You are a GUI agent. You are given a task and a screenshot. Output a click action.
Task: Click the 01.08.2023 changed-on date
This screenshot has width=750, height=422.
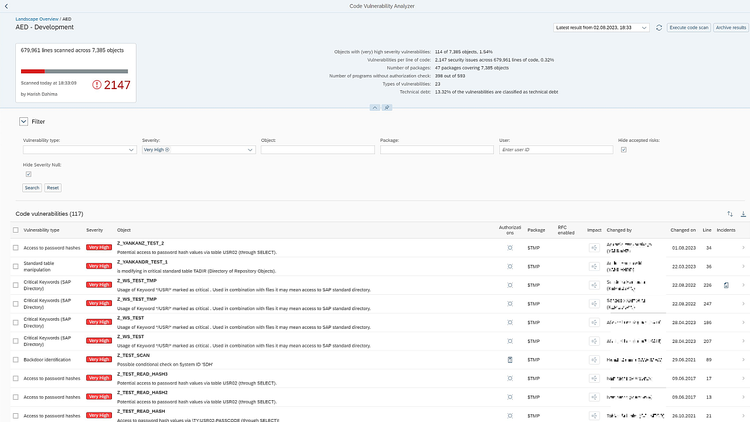(x=684, y=248)
